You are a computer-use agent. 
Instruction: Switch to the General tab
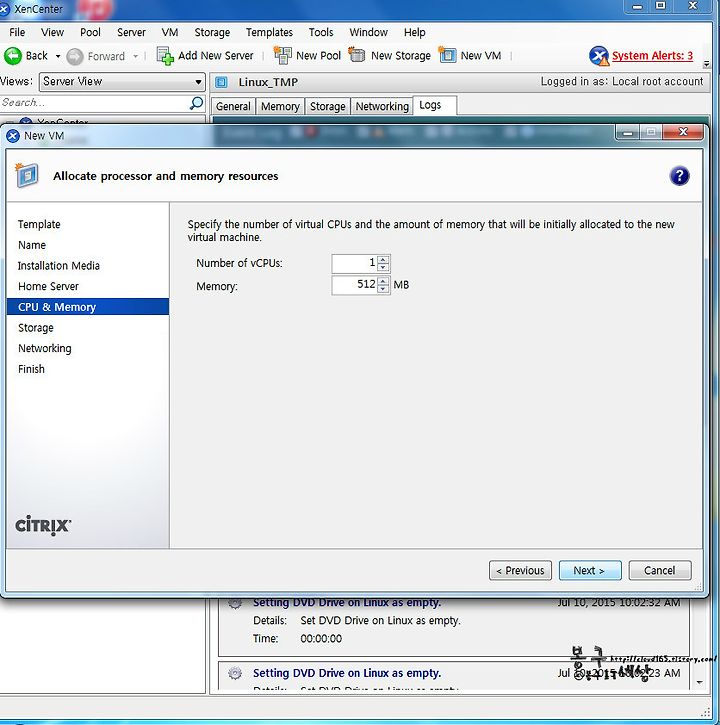tap(233, 106)
